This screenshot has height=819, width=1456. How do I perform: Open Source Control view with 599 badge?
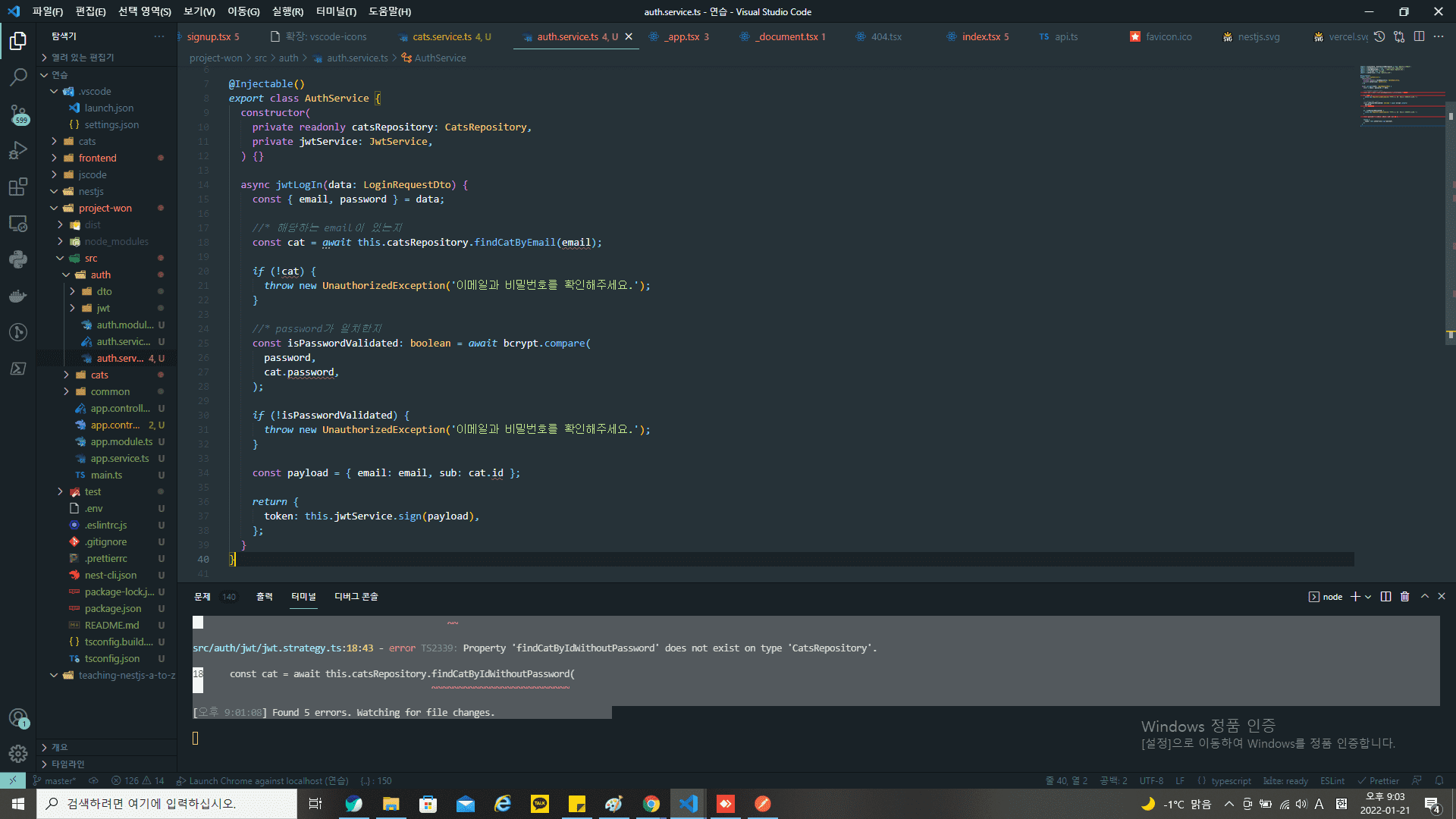click(18, 114)
